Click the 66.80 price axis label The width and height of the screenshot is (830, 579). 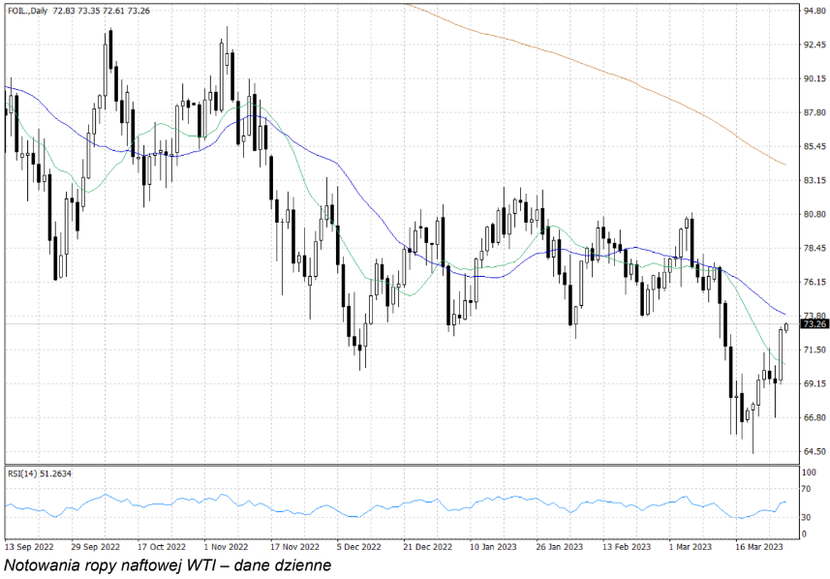click(x=815, y=418)
